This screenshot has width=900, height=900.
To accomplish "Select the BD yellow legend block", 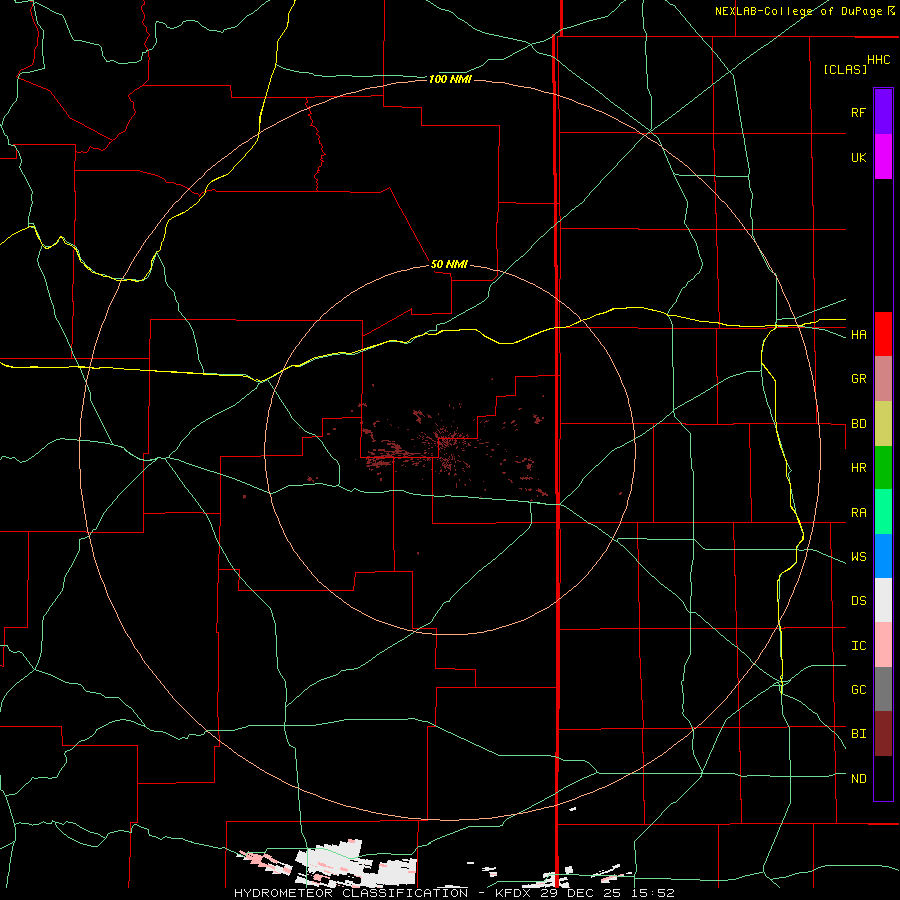I will tap(883, 424).
